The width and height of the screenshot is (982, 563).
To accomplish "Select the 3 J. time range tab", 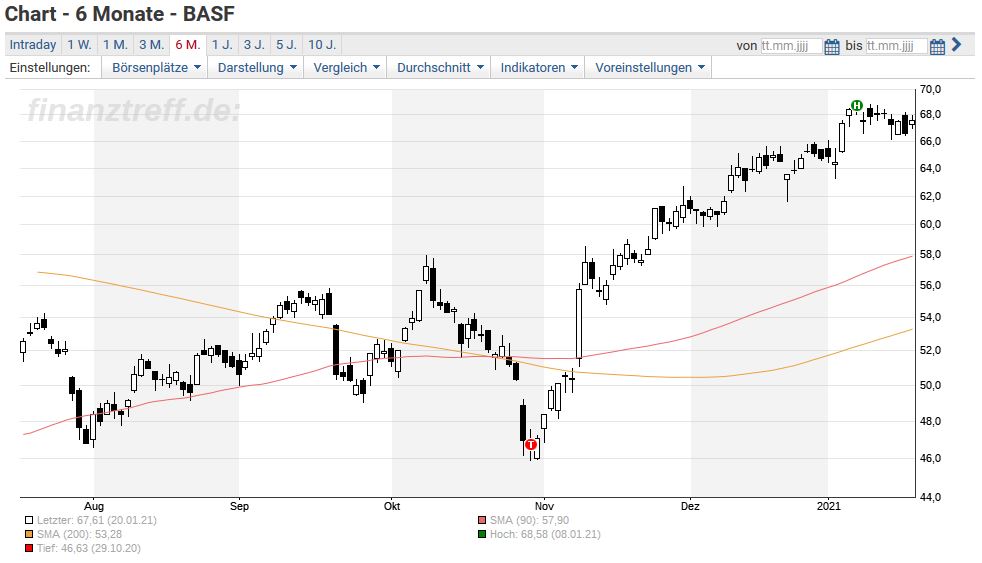I will click(x=254, y=44).
